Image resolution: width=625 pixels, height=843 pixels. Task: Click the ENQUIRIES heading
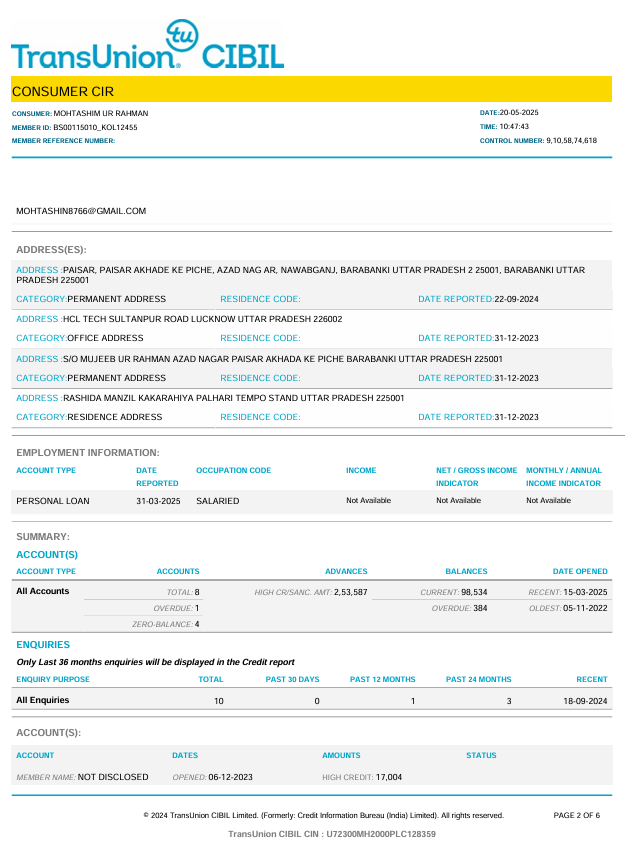coord(43,645)
